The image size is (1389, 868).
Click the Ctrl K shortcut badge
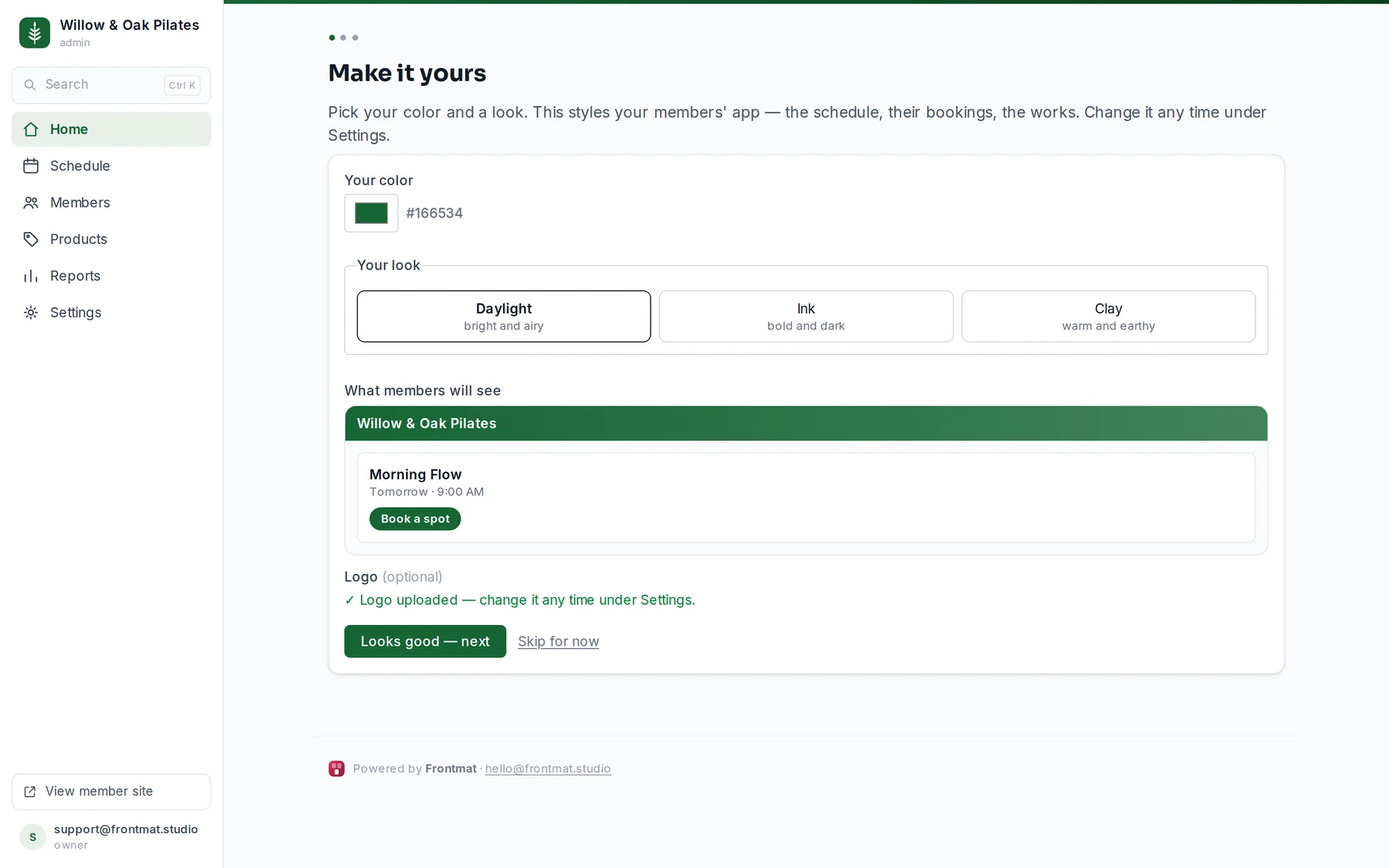pos(182,86)
